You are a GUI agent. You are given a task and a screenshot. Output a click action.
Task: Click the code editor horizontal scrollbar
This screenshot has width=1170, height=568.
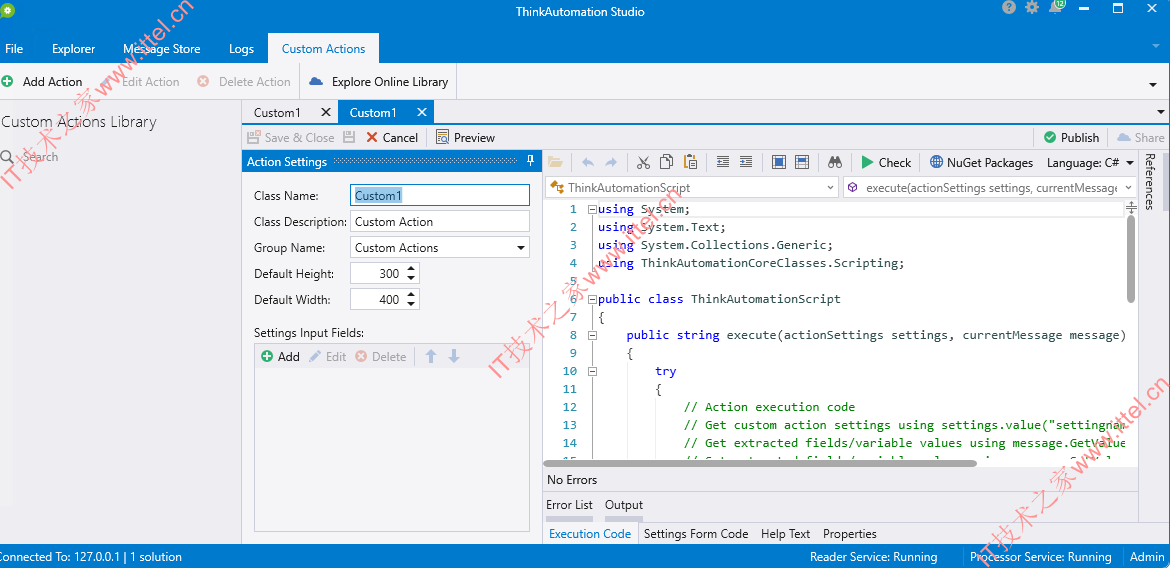[x=760, y=463]
